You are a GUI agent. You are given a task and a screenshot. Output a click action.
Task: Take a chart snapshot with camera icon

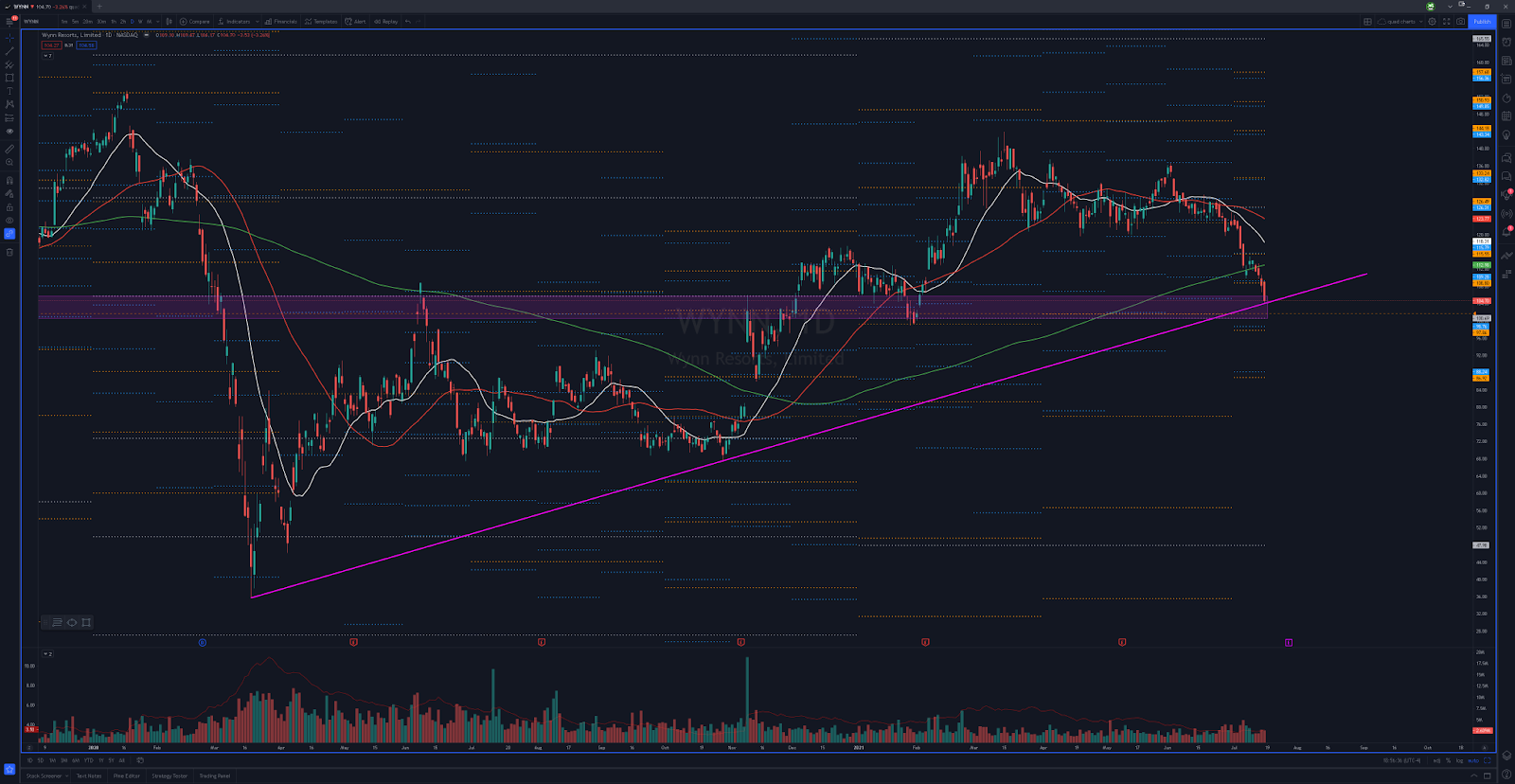1460,22
